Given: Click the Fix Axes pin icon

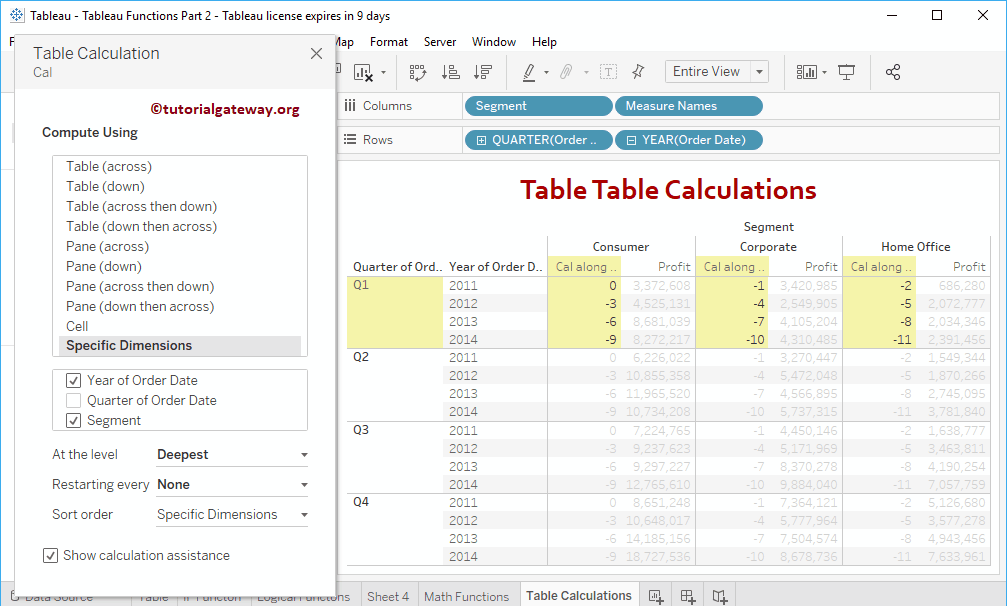Looking at the screenshot, I should point(638,72).
